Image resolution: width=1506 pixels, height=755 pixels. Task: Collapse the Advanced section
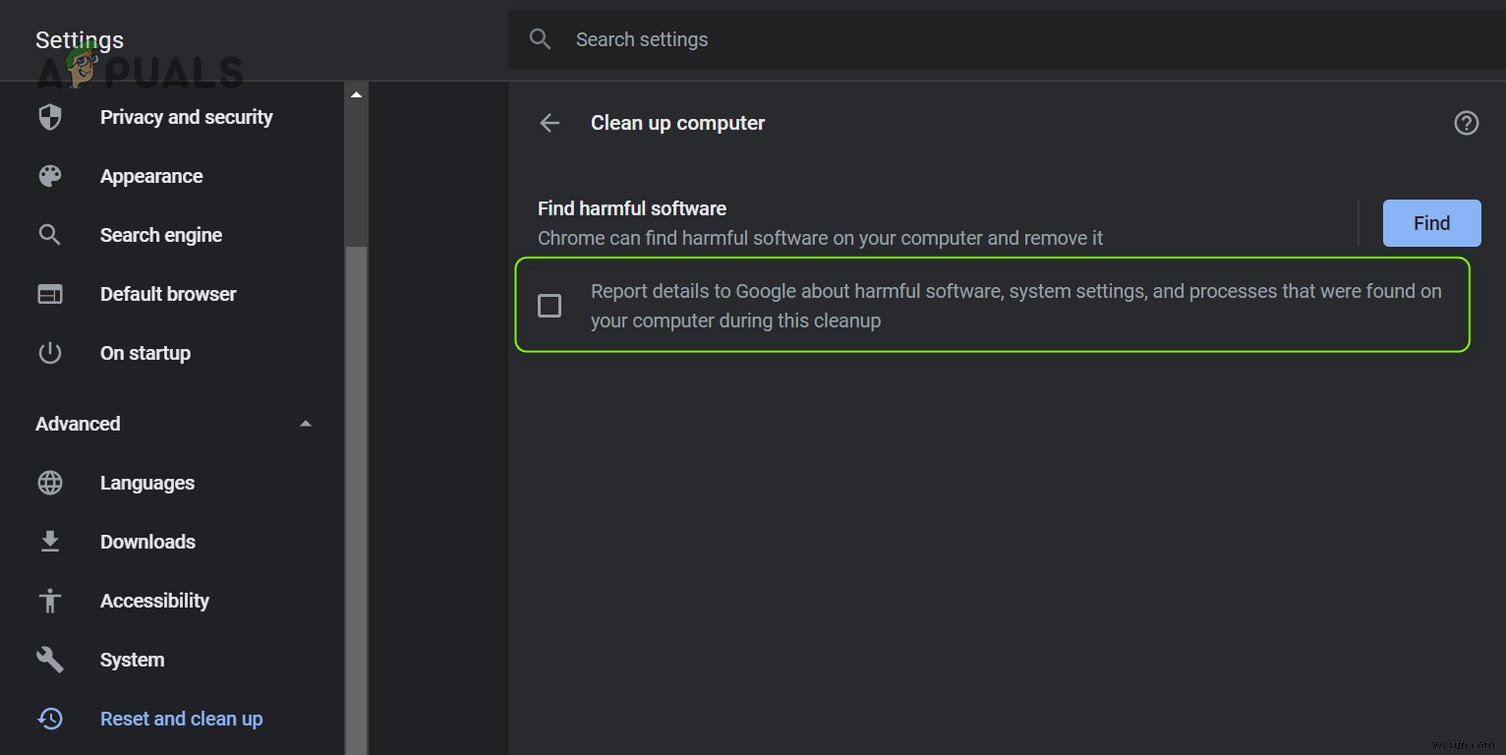point(305,423)
